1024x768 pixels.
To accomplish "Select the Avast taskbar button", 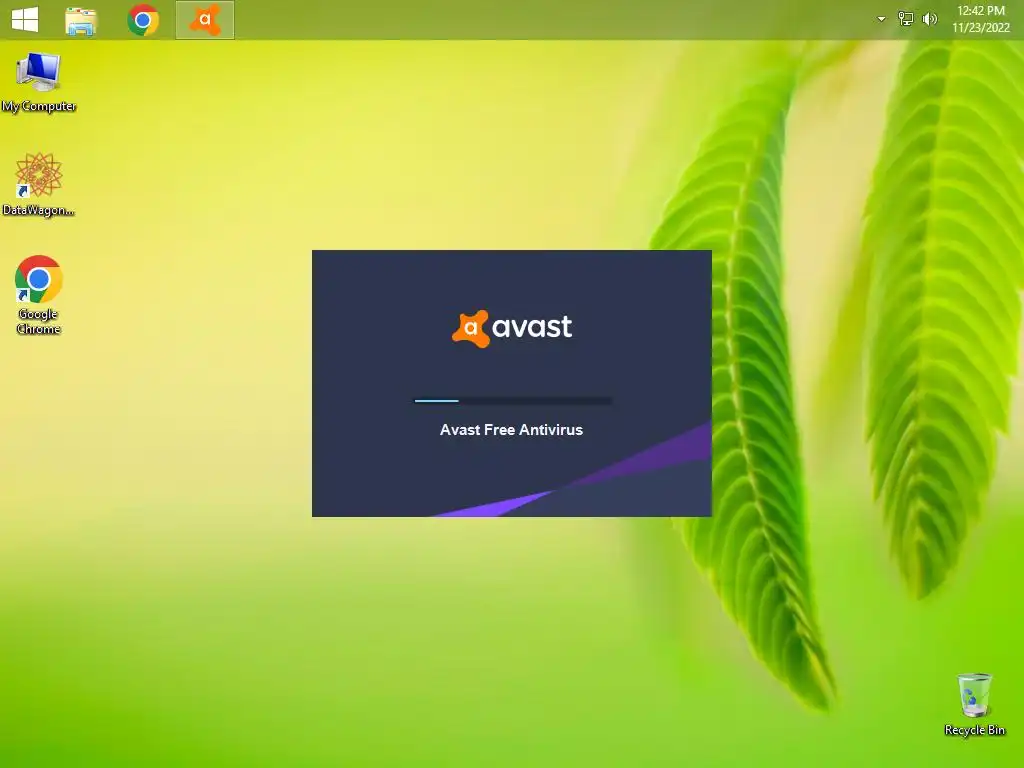I will (205, 20).
